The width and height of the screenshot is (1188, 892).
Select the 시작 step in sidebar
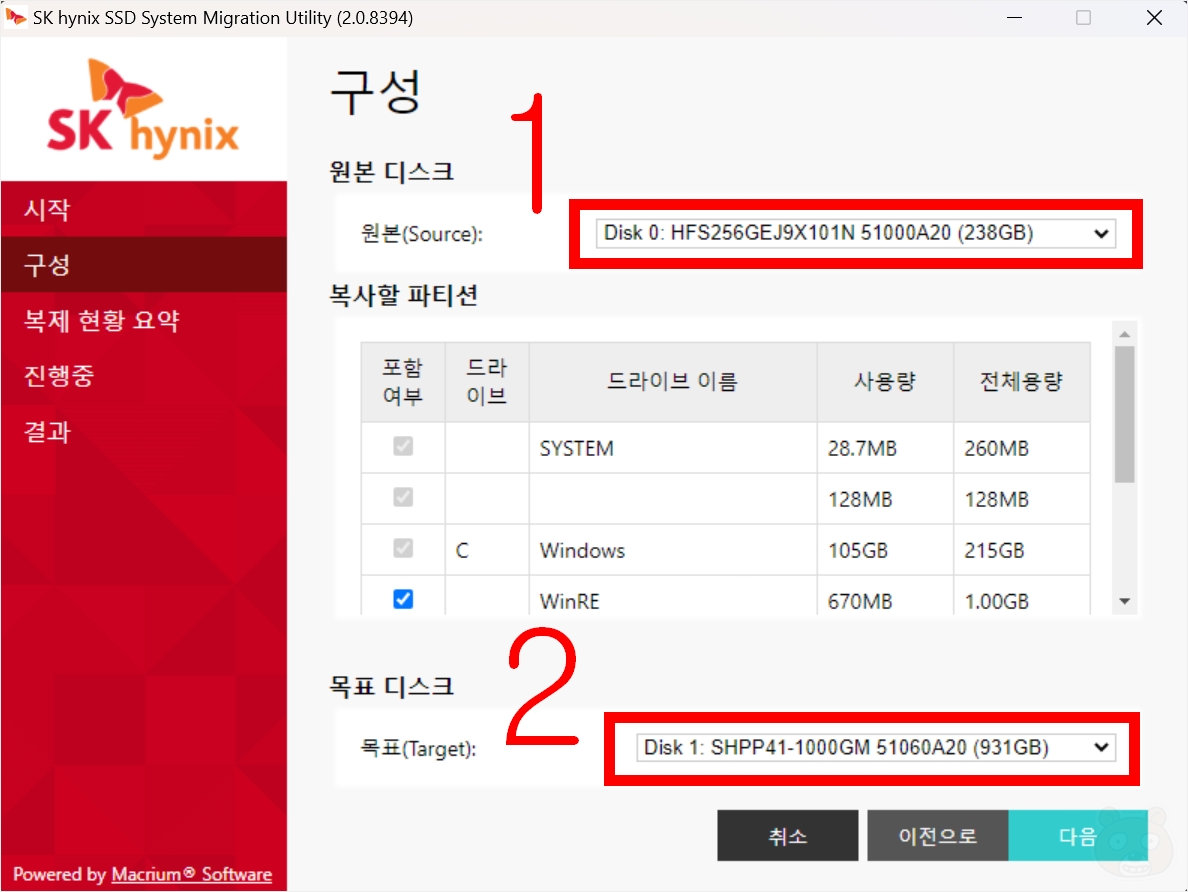click(x=144, y=209)
